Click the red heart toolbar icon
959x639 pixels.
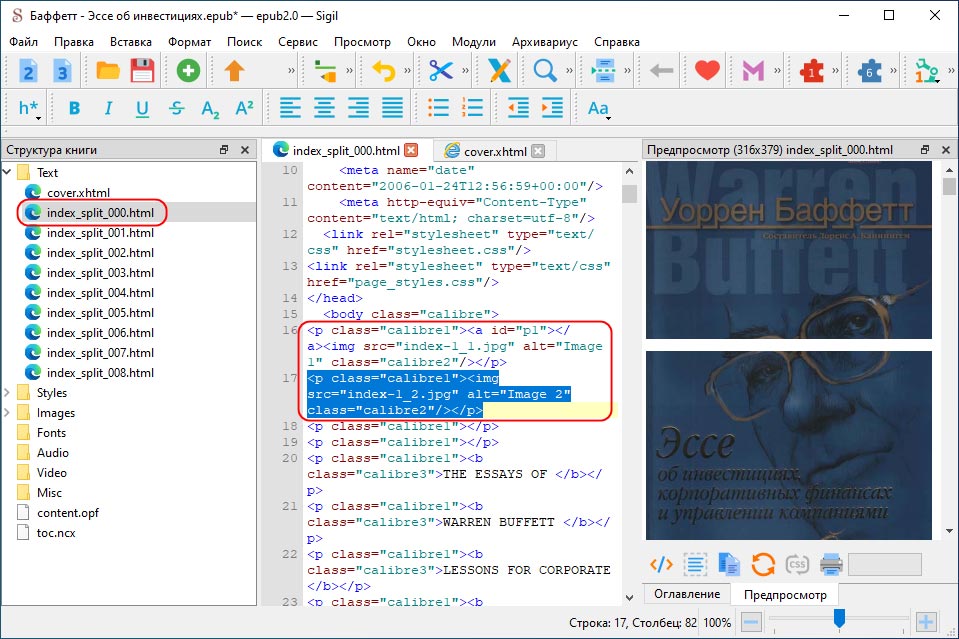[707, 71]
